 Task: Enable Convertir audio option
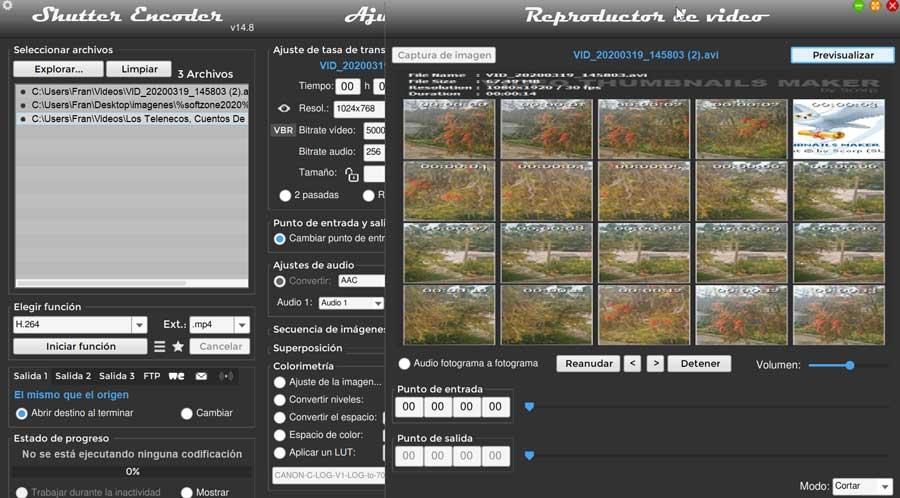[280, 281]
